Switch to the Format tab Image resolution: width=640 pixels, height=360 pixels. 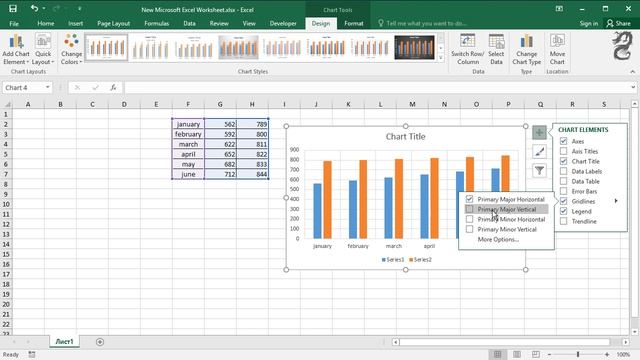[353, 23]
